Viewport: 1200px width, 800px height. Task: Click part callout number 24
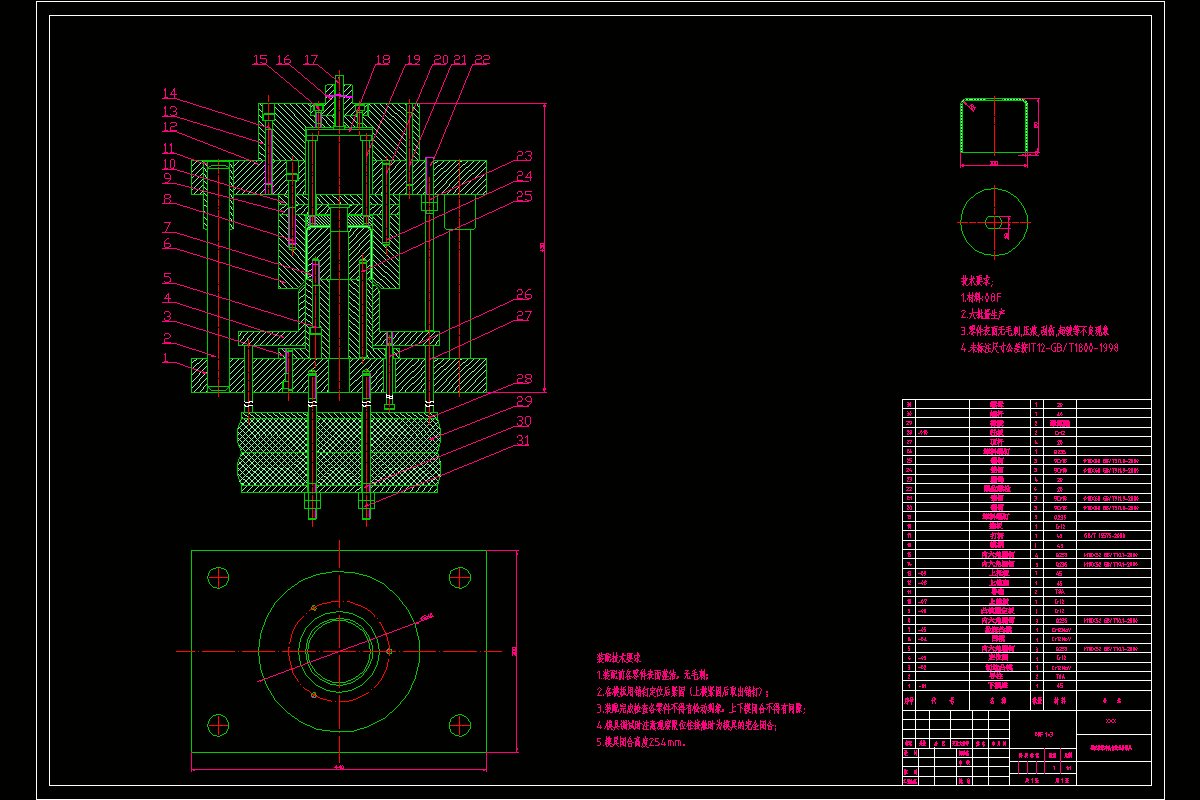[524, 176]
